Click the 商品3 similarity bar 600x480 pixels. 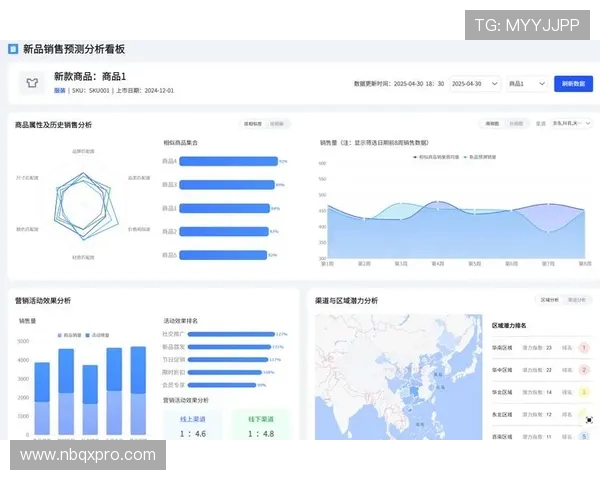[227, 185]
